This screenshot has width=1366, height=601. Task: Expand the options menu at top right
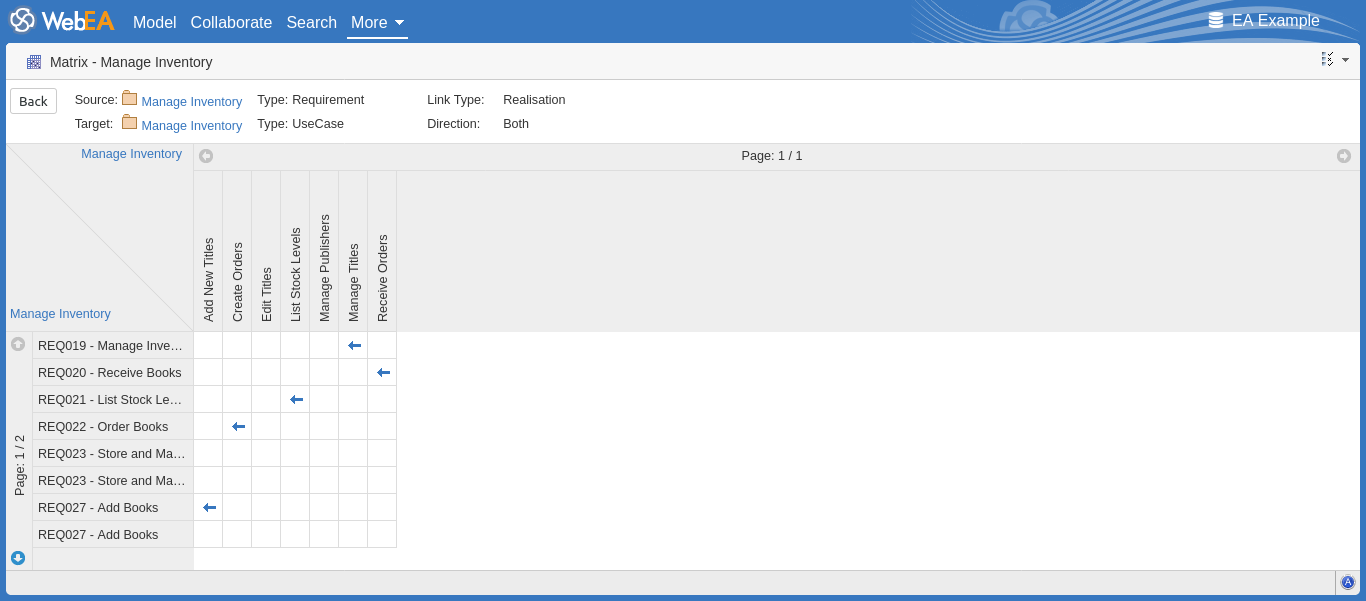point(1334,60)
